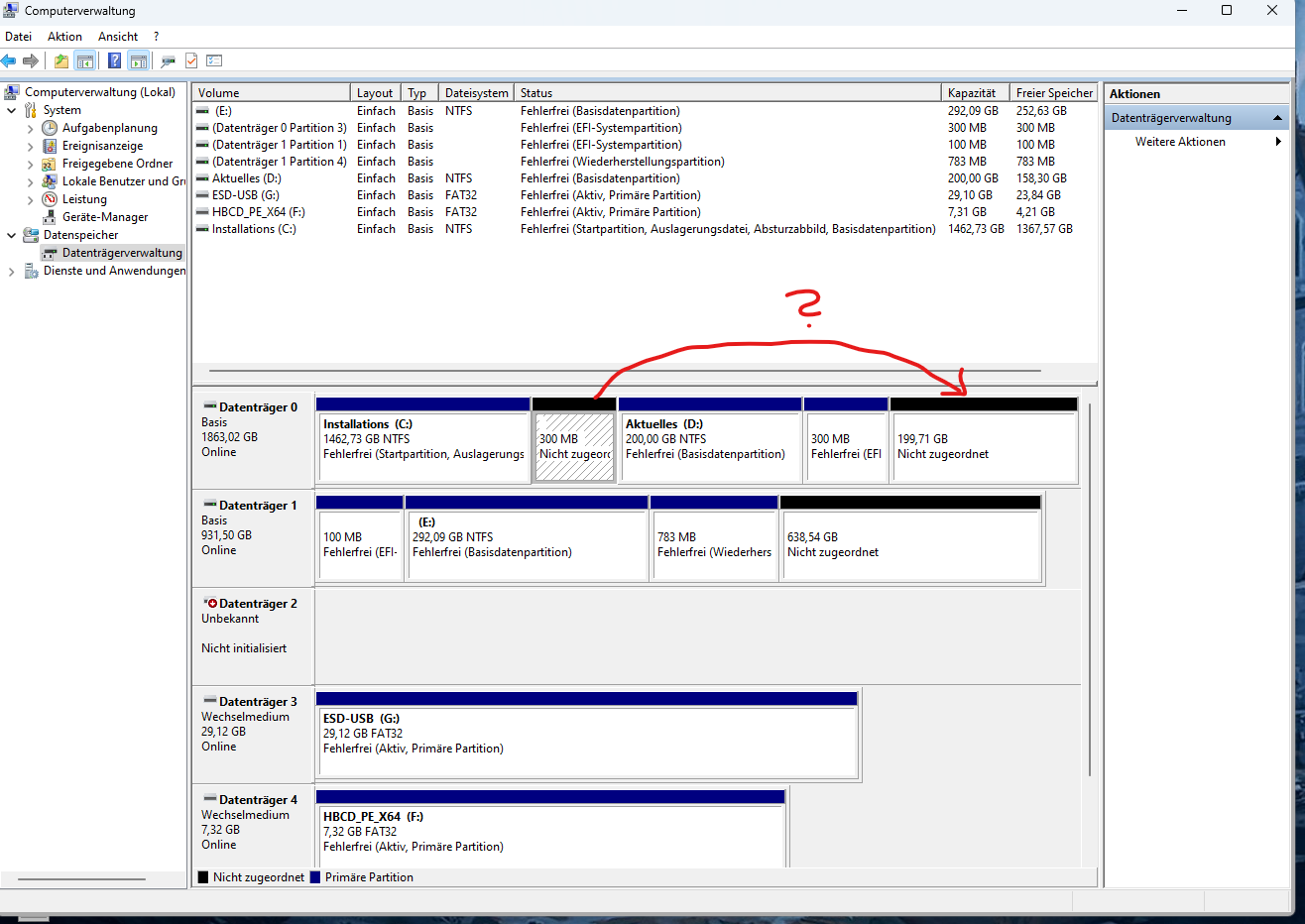This screenshot has height=924, width=1305.
Task: Click the drive icon of Installations (C:) row
Action: [x=202, y=229]
